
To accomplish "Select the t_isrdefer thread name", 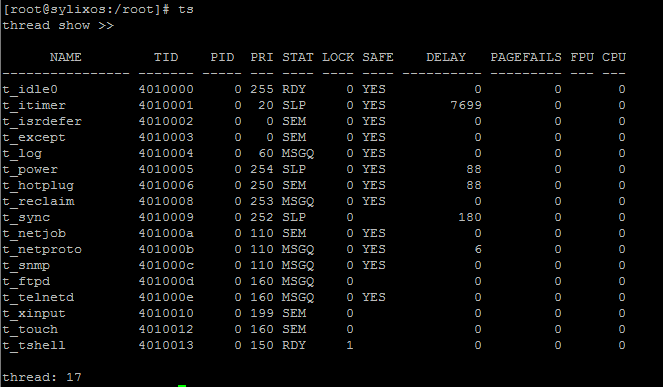I will point(42,122).
